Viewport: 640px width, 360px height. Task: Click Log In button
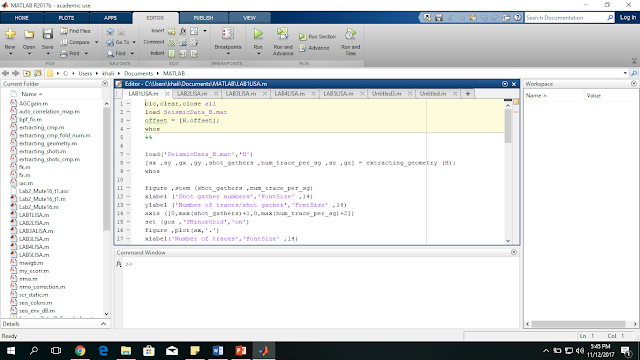pyautogui.click(x=628, y=18)
